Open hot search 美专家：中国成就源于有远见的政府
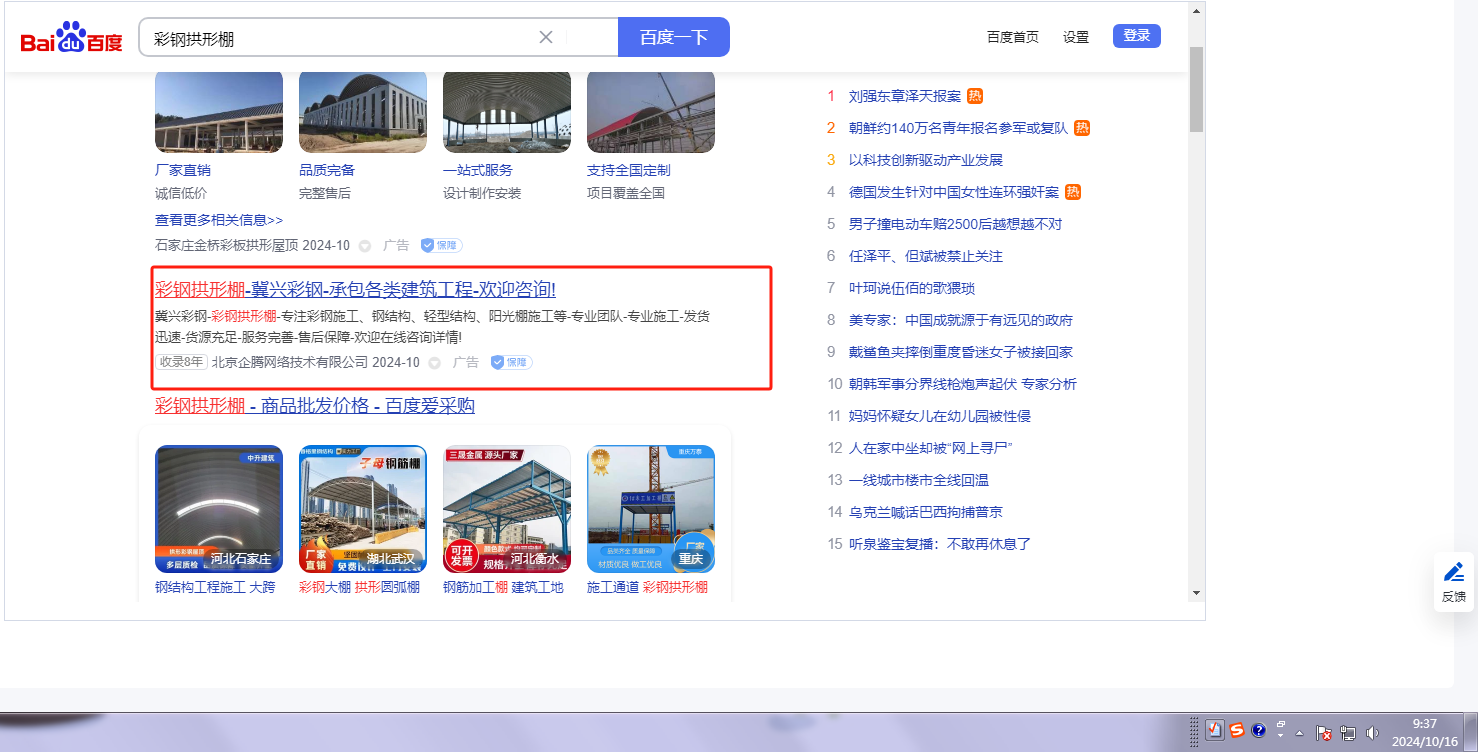Screen dimensions: 1478x752 tap(961, 320)
